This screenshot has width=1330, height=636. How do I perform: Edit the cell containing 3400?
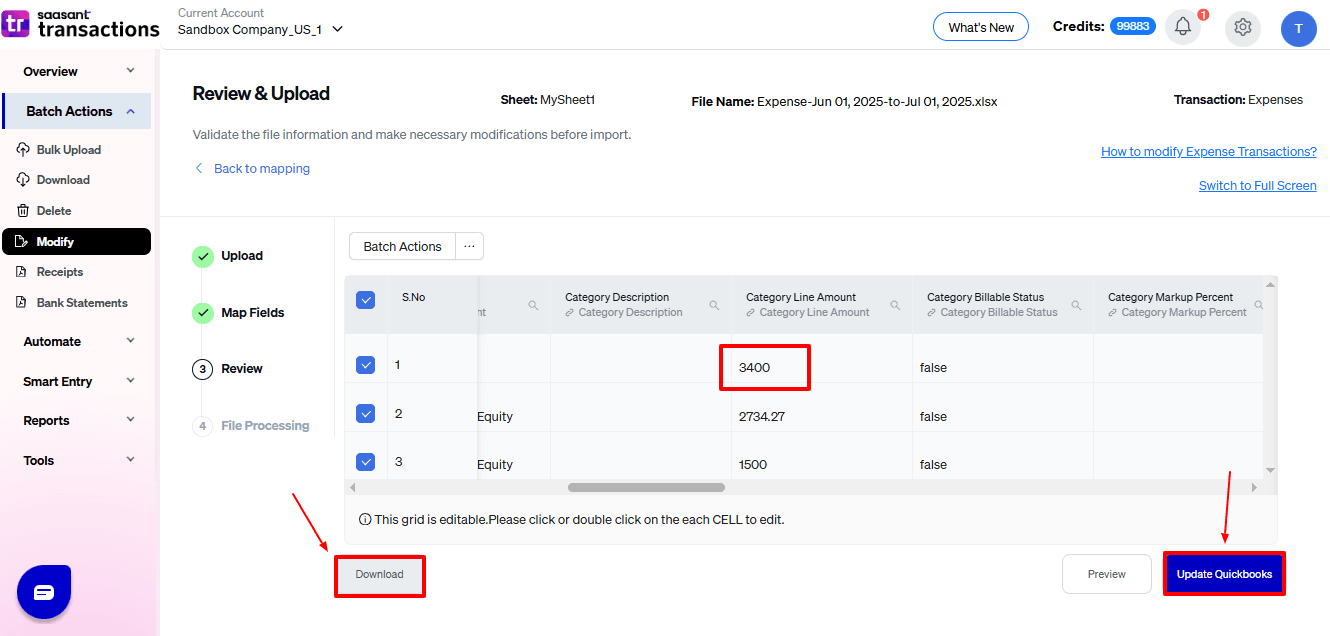764,367
